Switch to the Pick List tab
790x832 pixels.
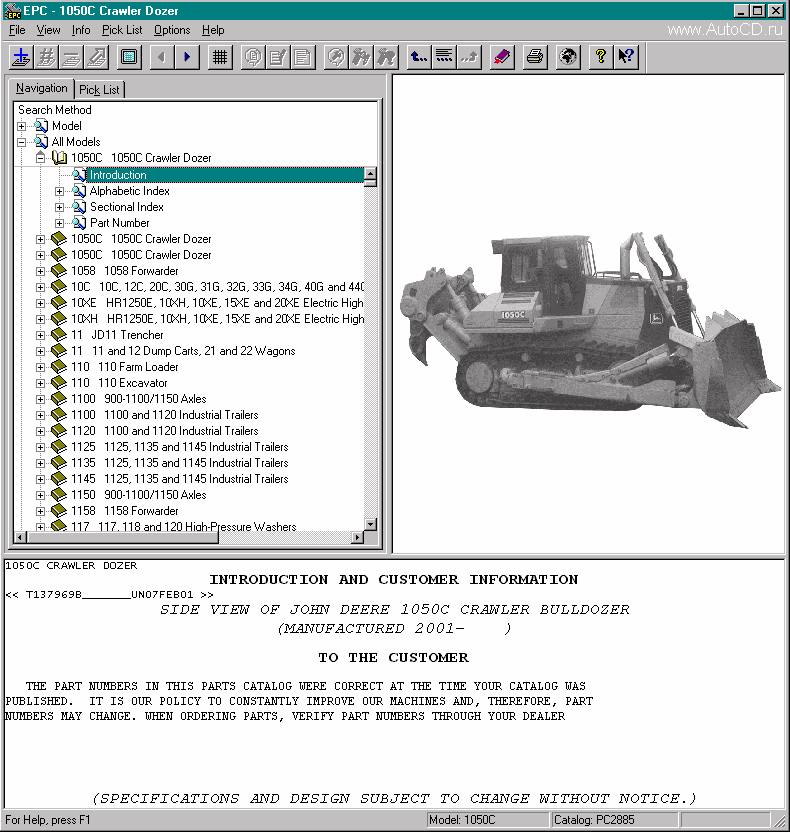click(x=99, y=90)
